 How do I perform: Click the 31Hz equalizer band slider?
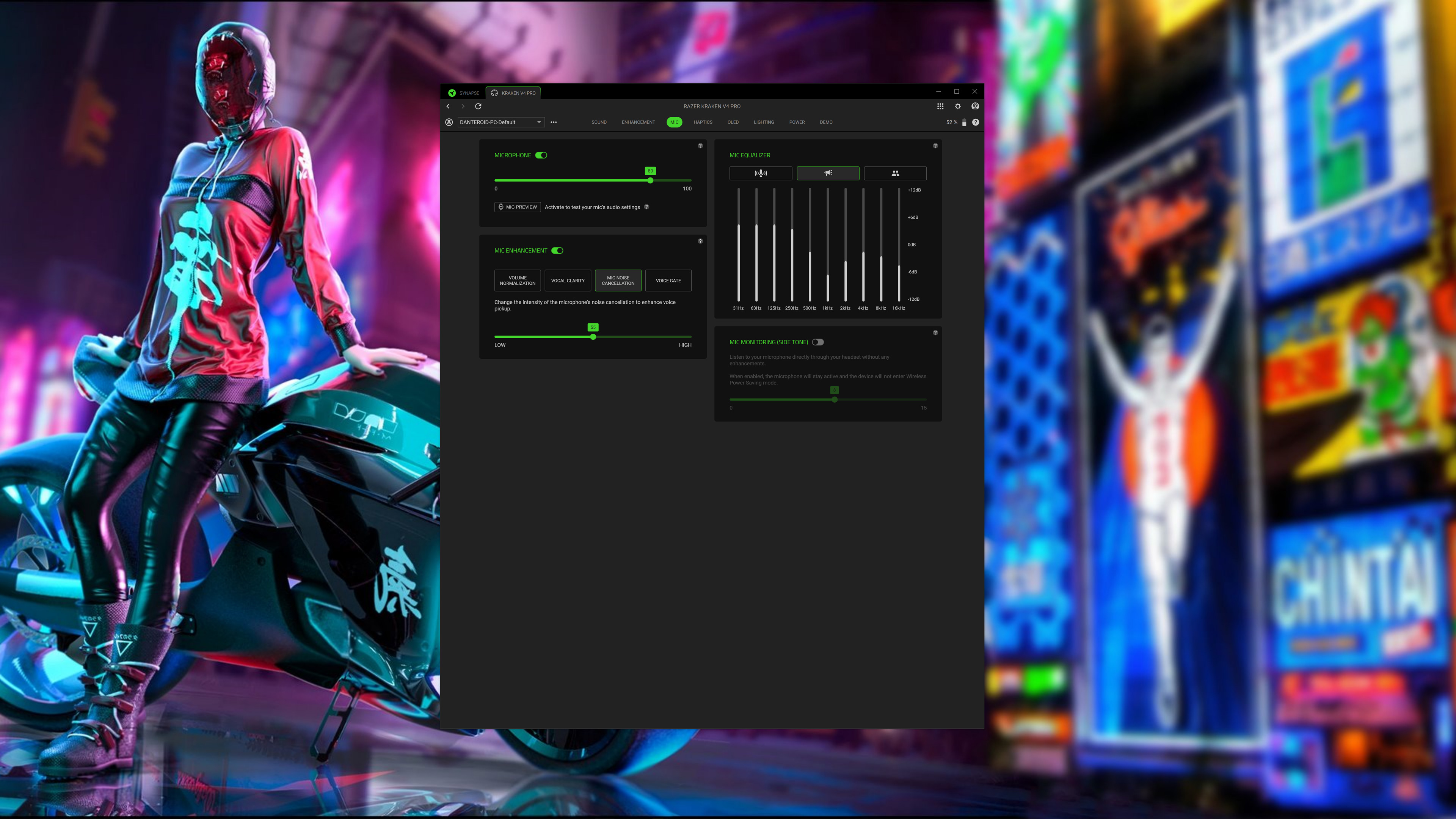coord(738,245)
